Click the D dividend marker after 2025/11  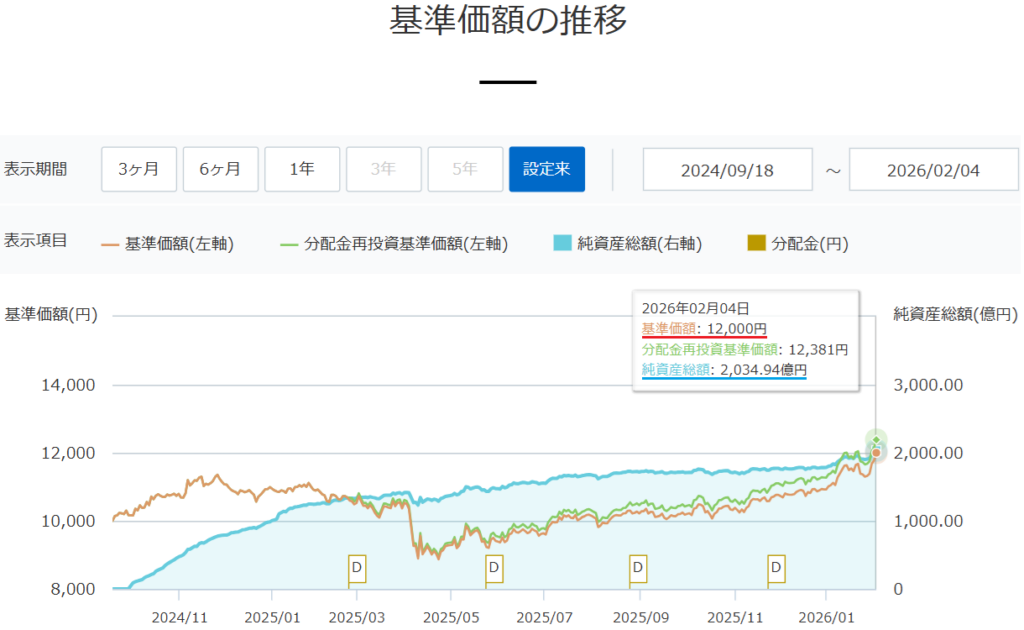(x=776, y=568)
